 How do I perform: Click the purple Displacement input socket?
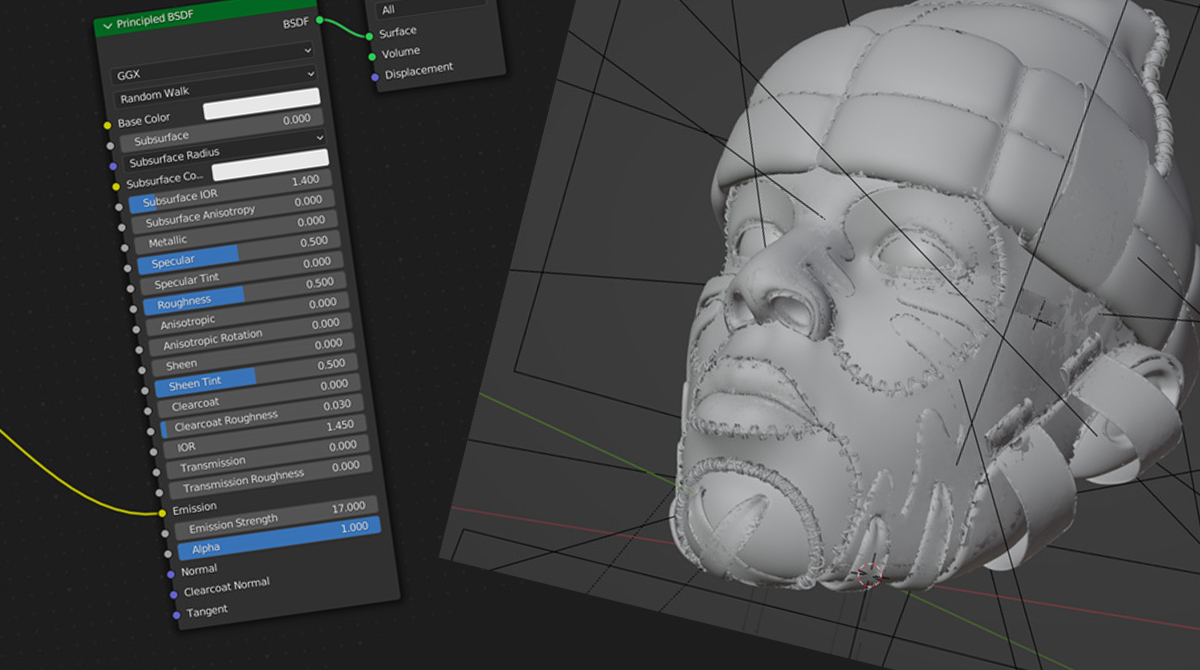click(375, 77)
